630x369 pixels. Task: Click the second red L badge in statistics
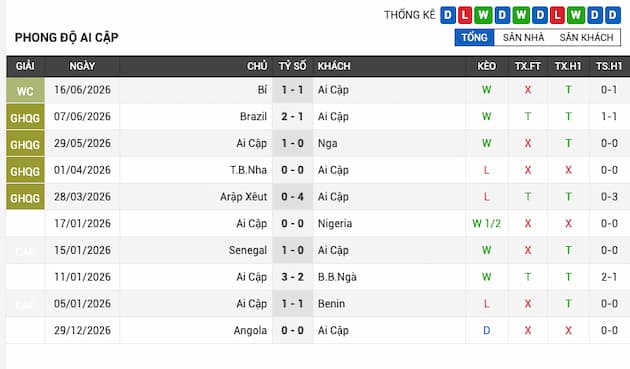point(557,15)
